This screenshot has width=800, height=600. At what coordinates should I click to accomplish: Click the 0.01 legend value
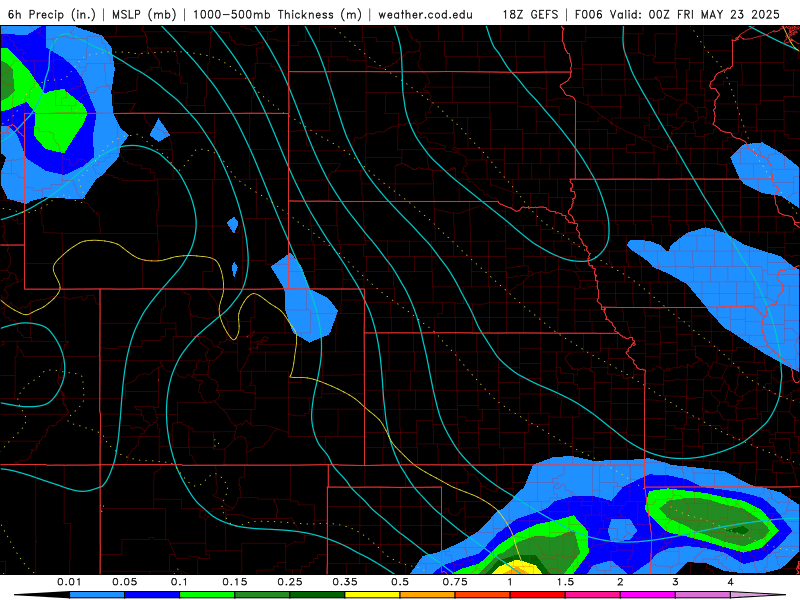(x=69, y=582)
